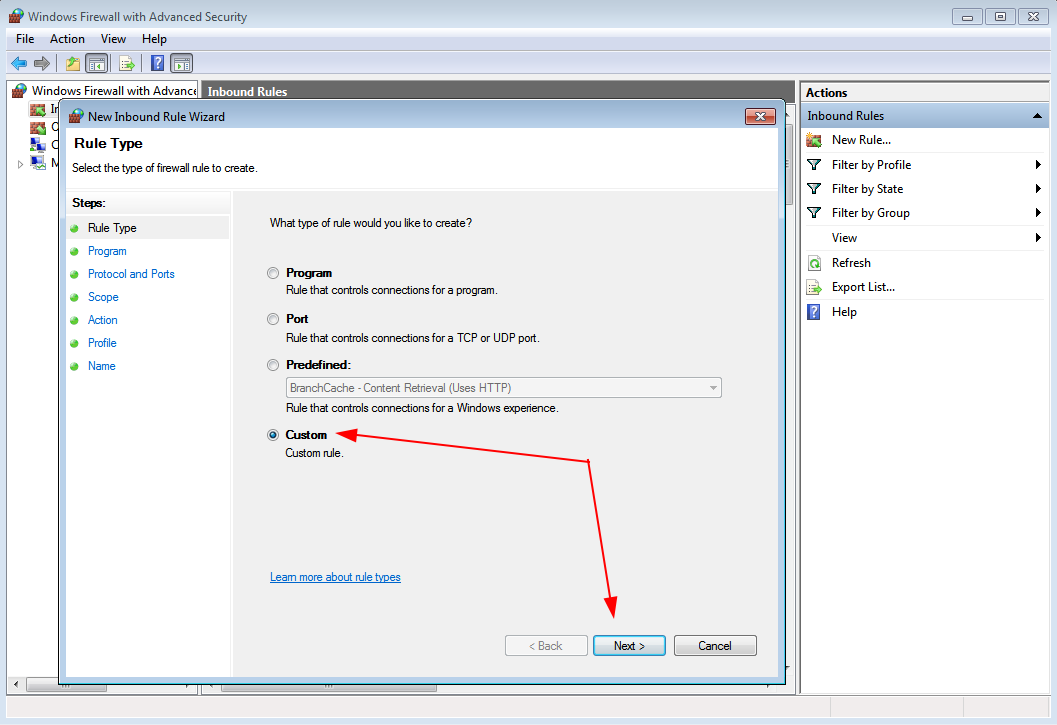The width and height of the screenshot is (1057, 725).
Task: Expand the Monitoring tree node triangle
Action: pos(20,163)
